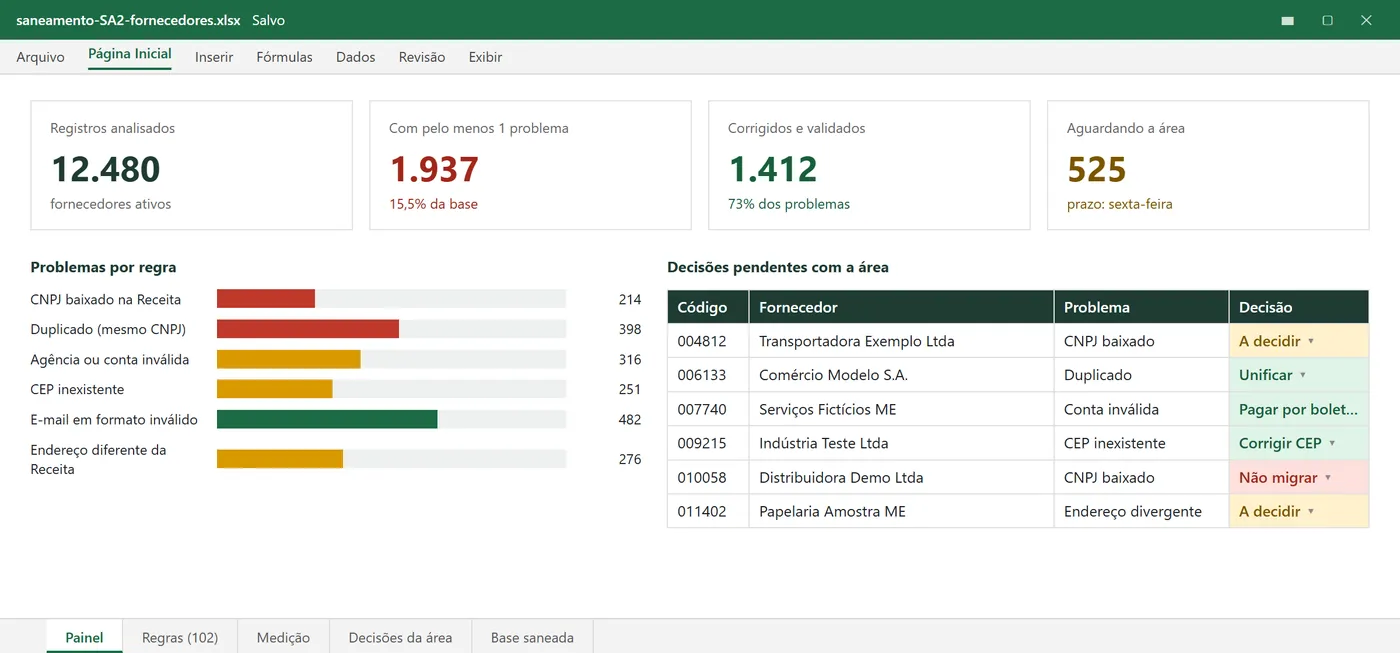Select cell with code 004812
1400x653 pixels.
coord(708,341)
